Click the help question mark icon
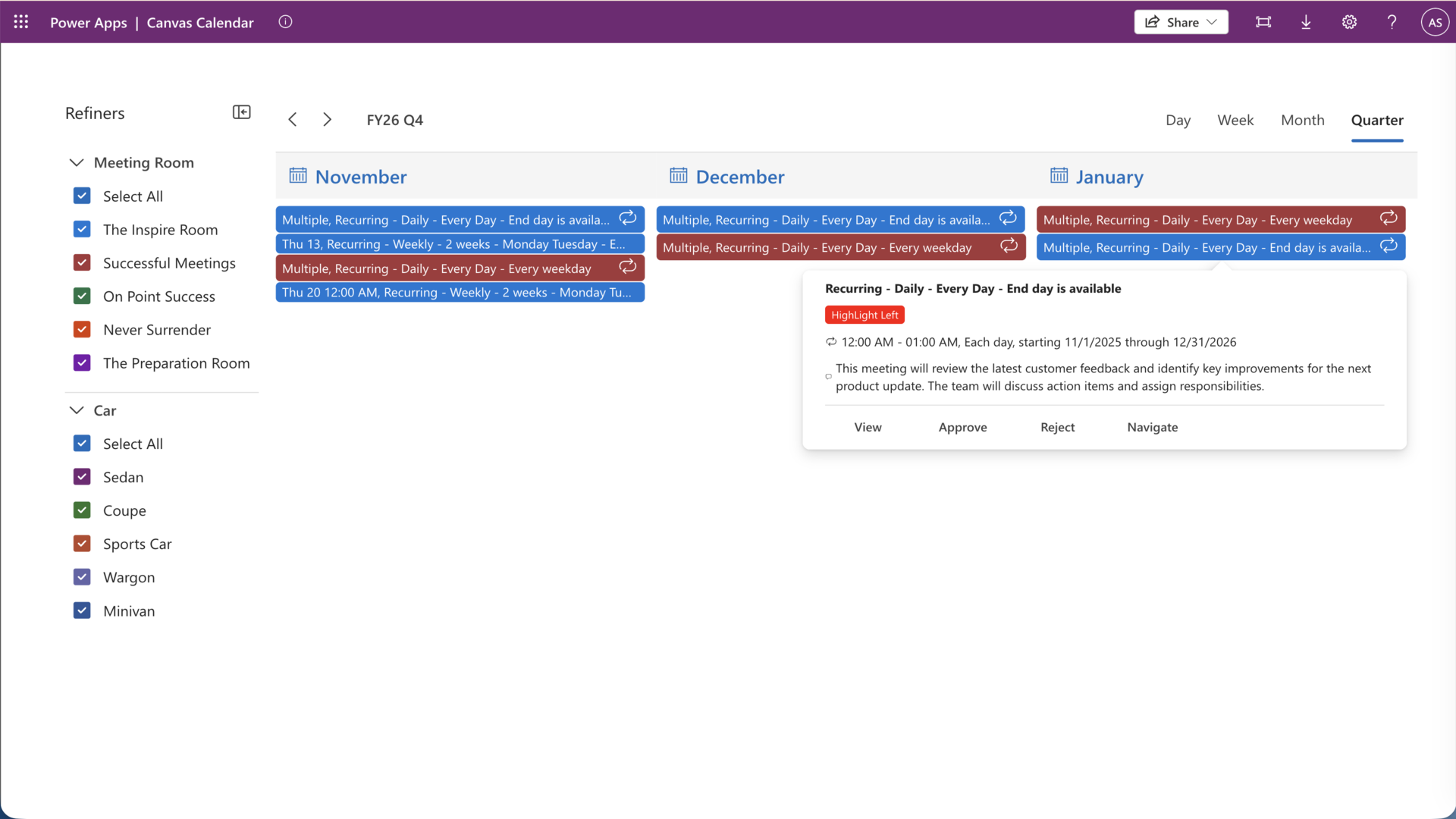Screen dimensions: 1456x819 coord(1392,22)
